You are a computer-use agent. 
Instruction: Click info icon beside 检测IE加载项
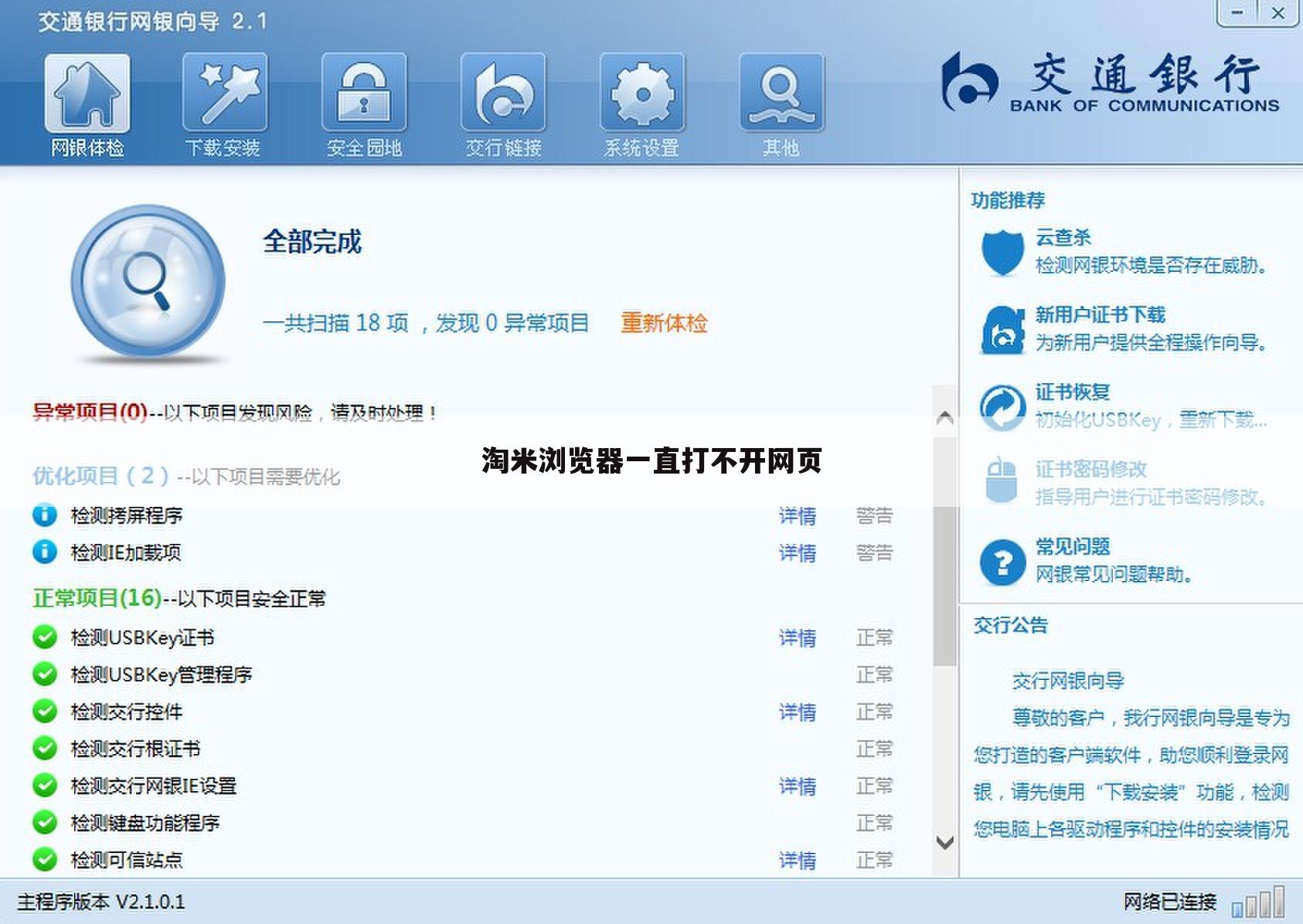pyautogui.click(x=45, y=552)
